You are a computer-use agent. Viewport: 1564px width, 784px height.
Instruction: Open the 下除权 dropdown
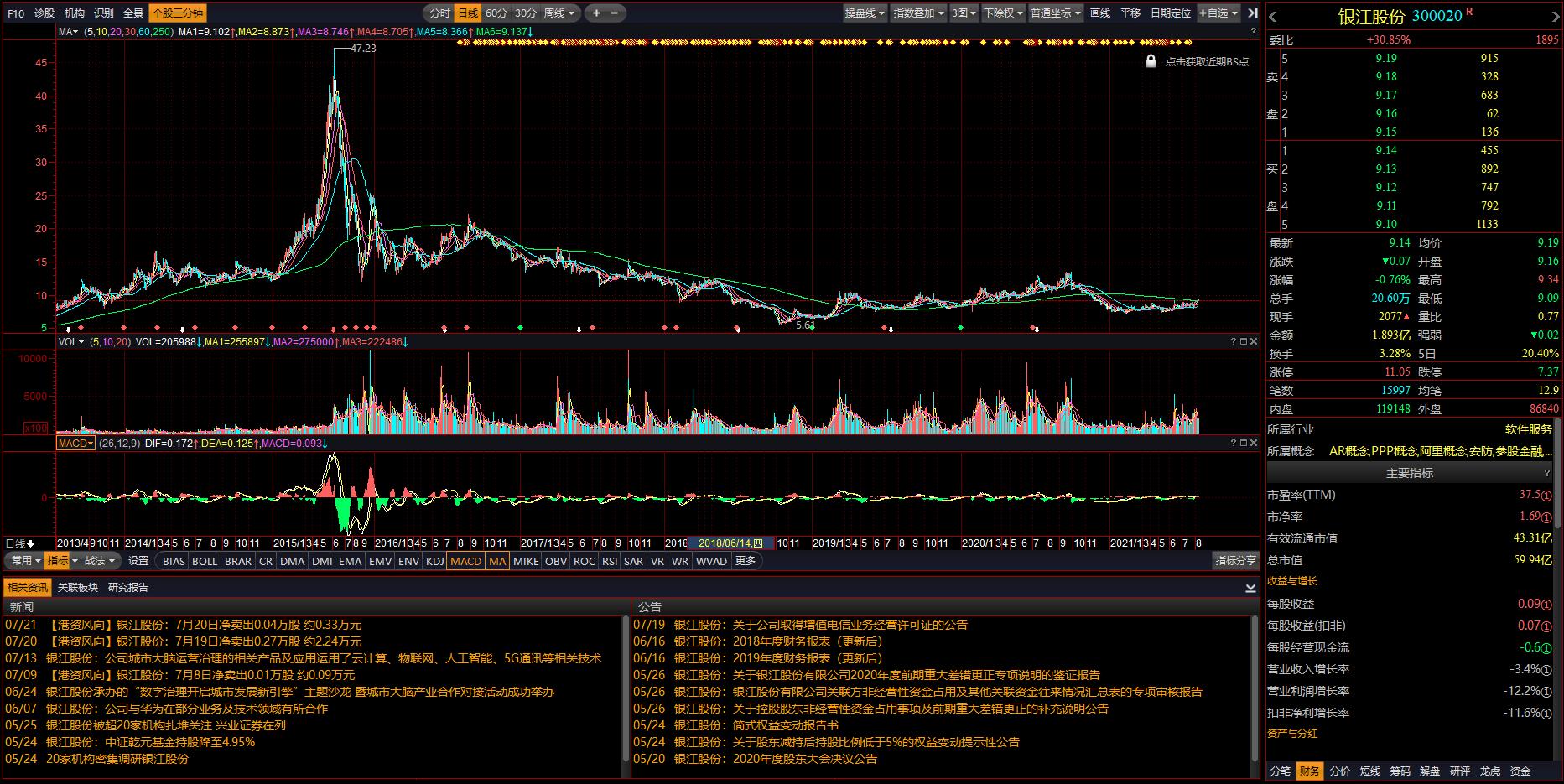(x=1003, y=13)
